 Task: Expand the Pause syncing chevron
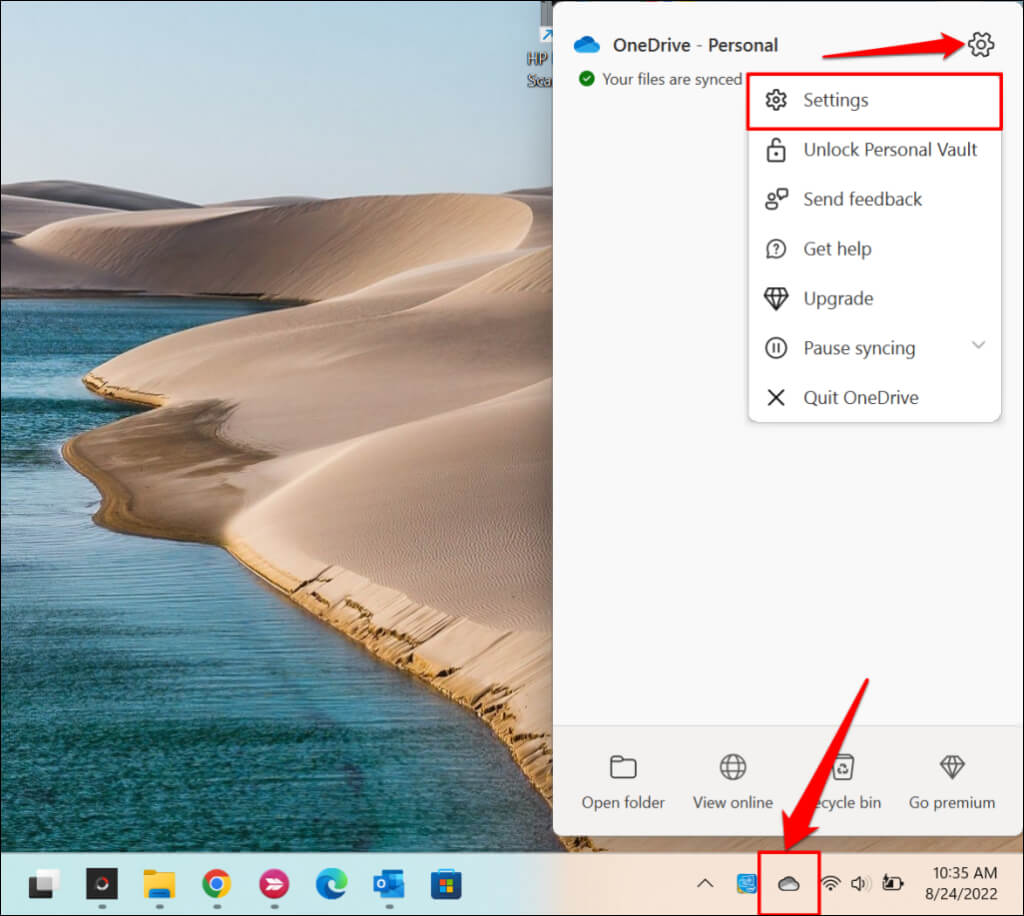(978, 345)
